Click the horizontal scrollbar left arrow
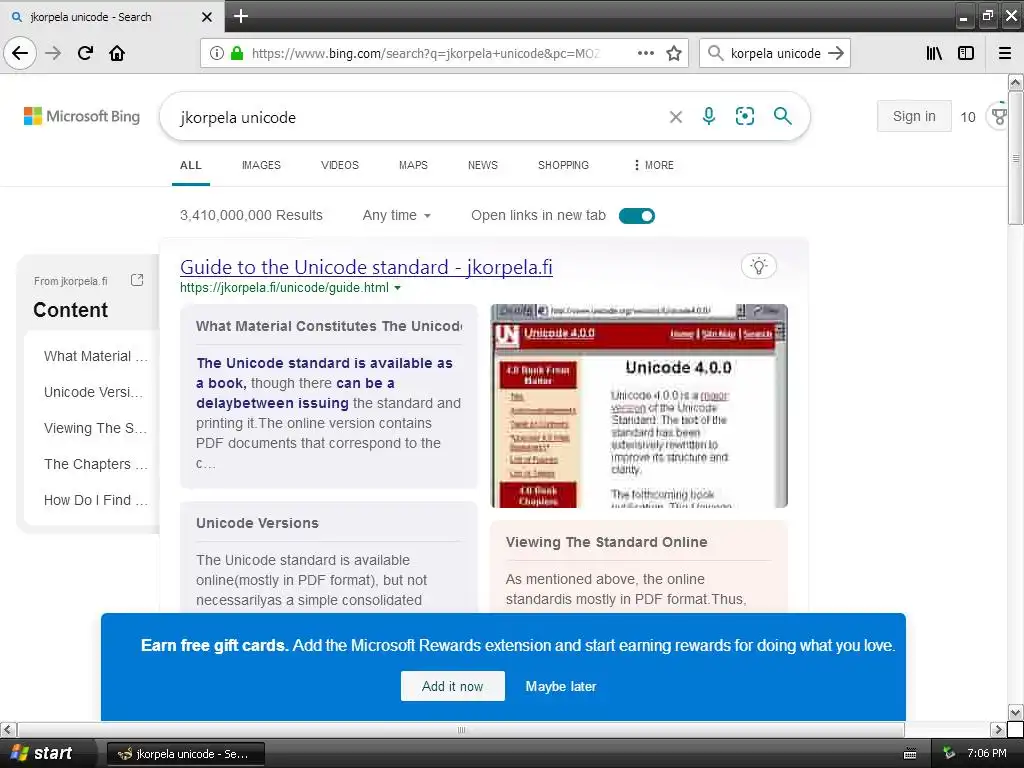Screen dimensions: 1024x768 pos(8,729)
